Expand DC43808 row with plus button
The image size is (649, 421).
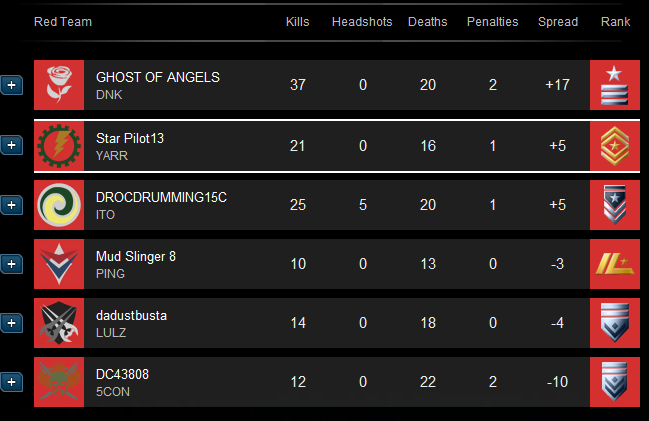[x=11, y=382]
